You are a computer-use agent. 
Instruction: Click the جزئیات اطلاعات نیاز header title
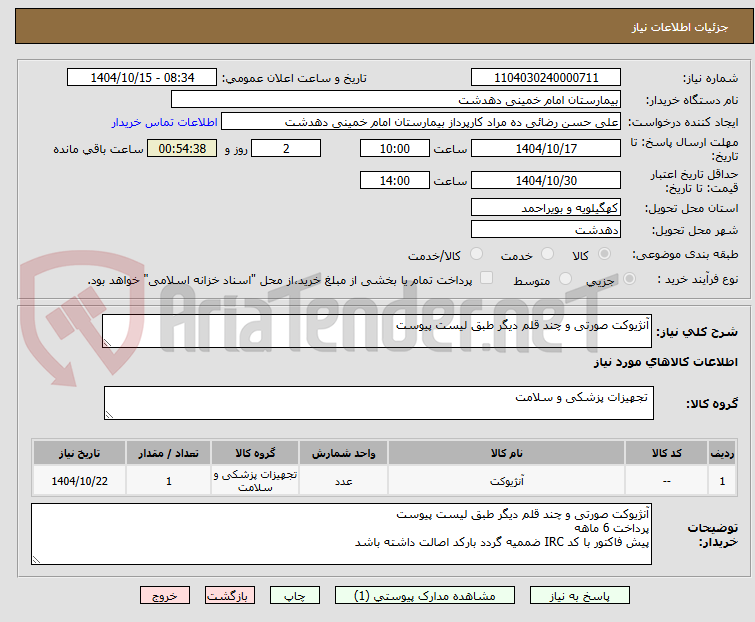(680, 27)
